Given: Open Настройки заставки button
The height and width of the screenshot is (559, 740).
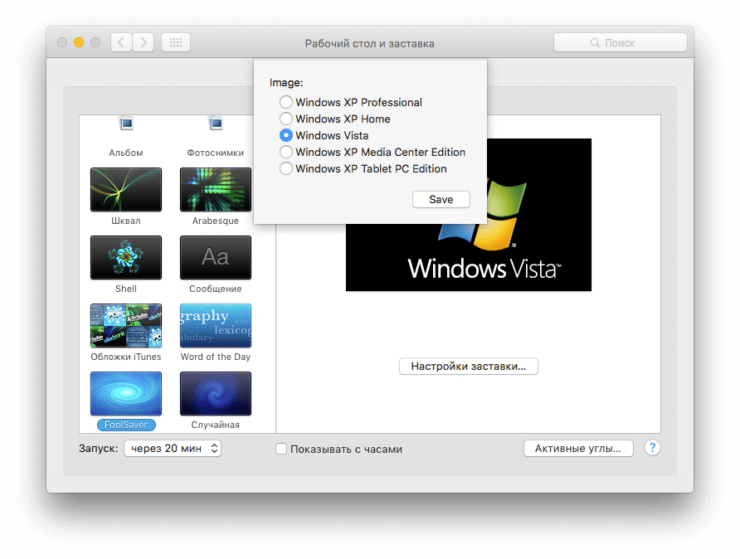Looking at the screenshot, I should (x=468, y=366).
